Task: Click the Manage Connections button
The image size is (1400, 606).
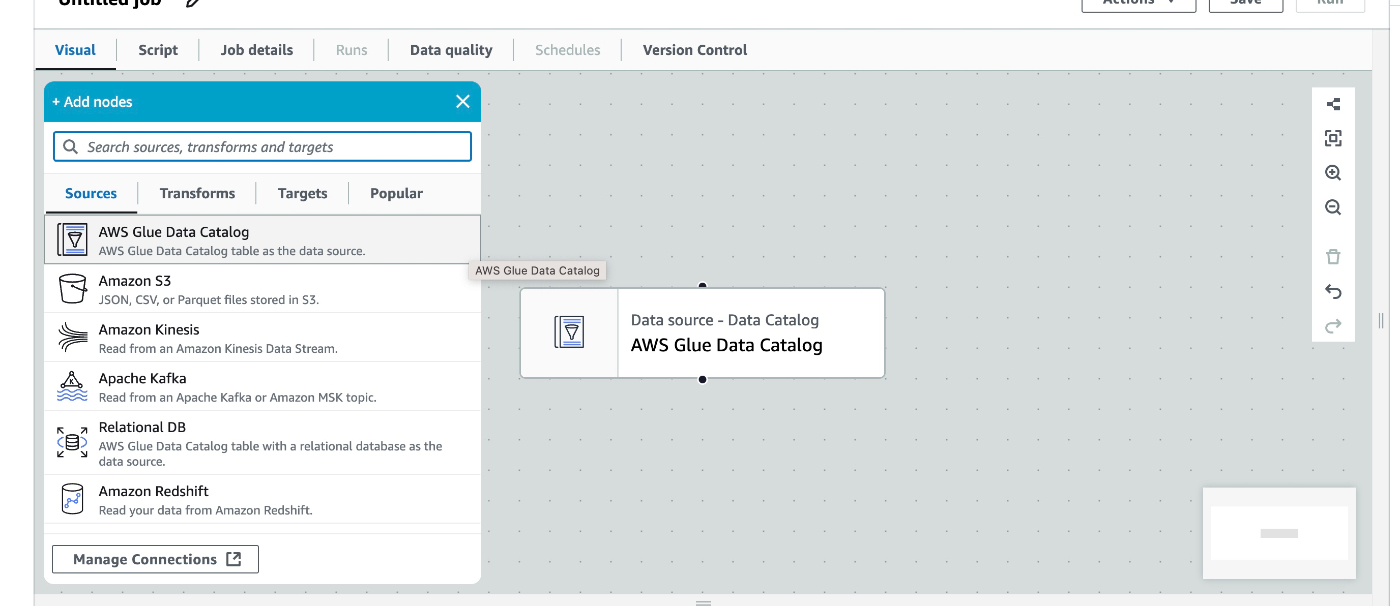Action: (x=155, y=559)
